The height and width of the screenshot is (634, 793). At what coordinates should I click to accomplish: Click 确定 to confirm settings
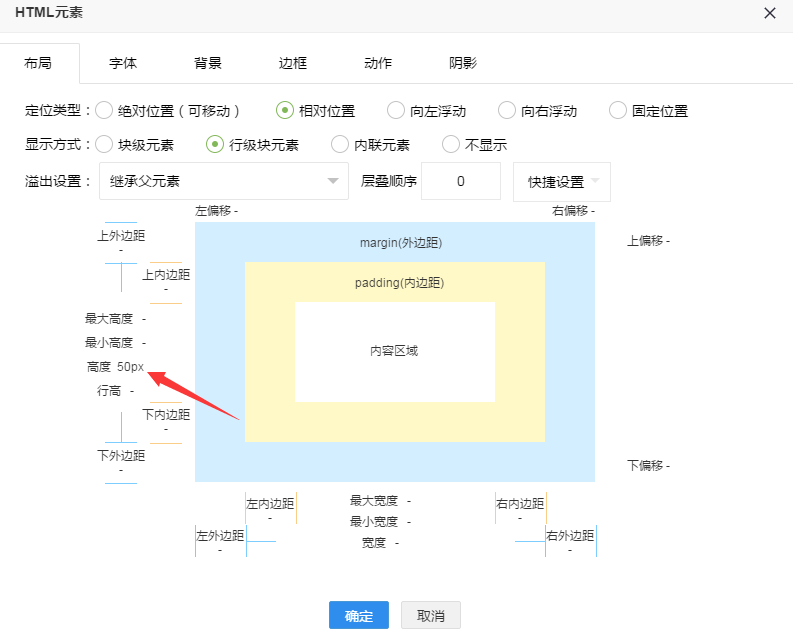(x=359, y=615)
